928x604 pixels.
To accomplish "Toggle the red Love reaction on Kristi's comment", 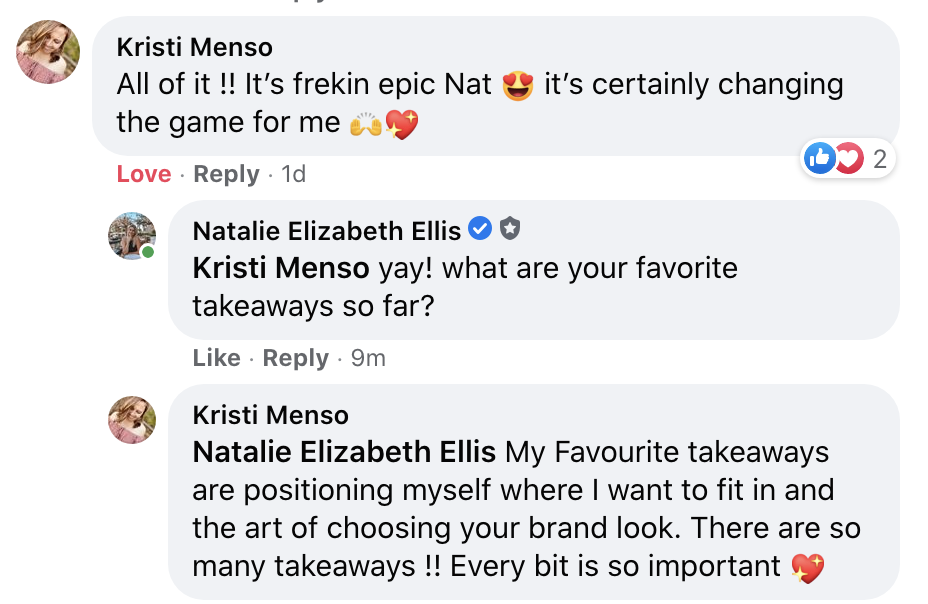I will (144, 174).
